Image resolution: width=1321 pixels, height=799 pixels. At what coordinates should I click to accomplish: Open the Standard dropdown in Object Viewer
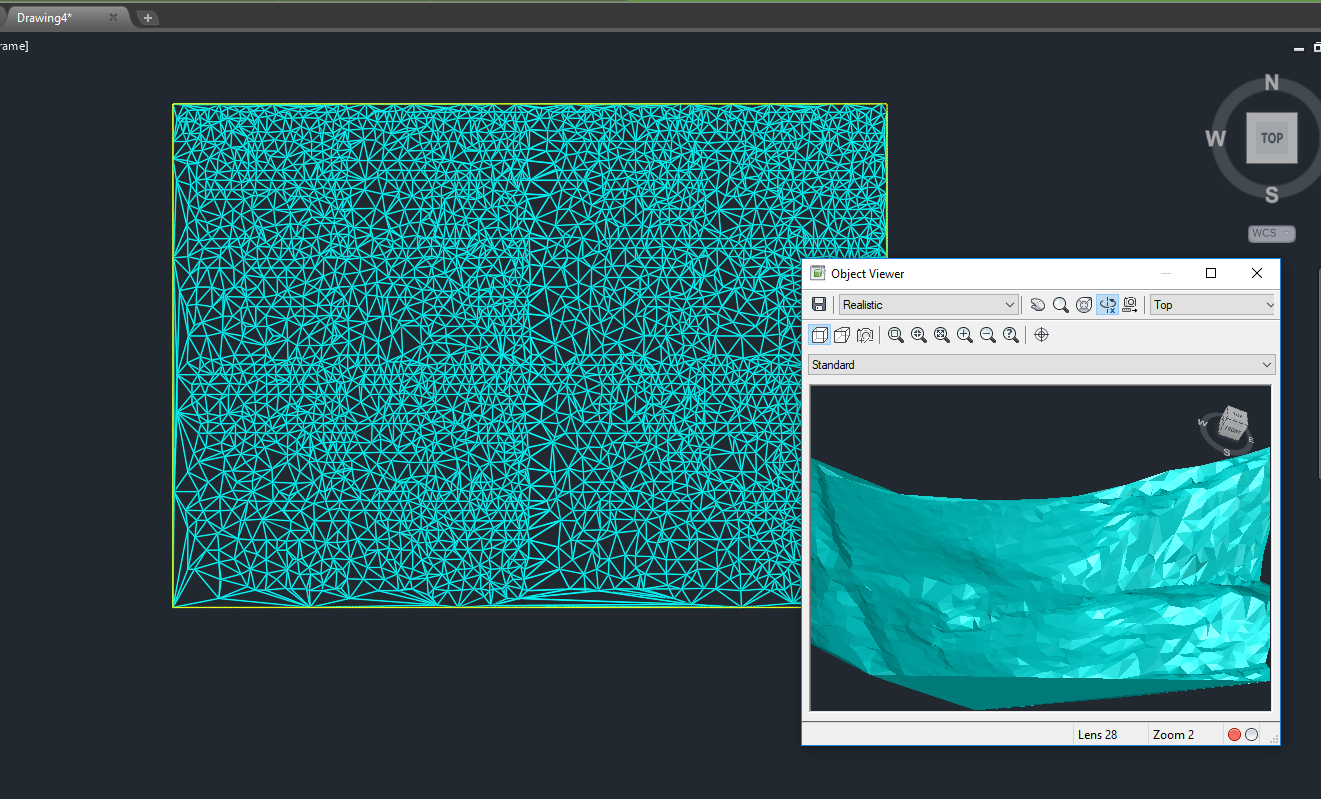pyautogui.click(x=1042, y=365)
